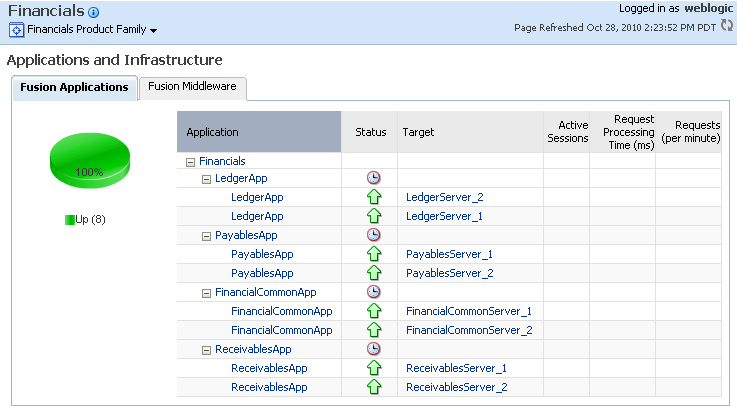Open the ReceivablesApp parent group link
This screenshot has width=737, height=407.
(253, 349)
